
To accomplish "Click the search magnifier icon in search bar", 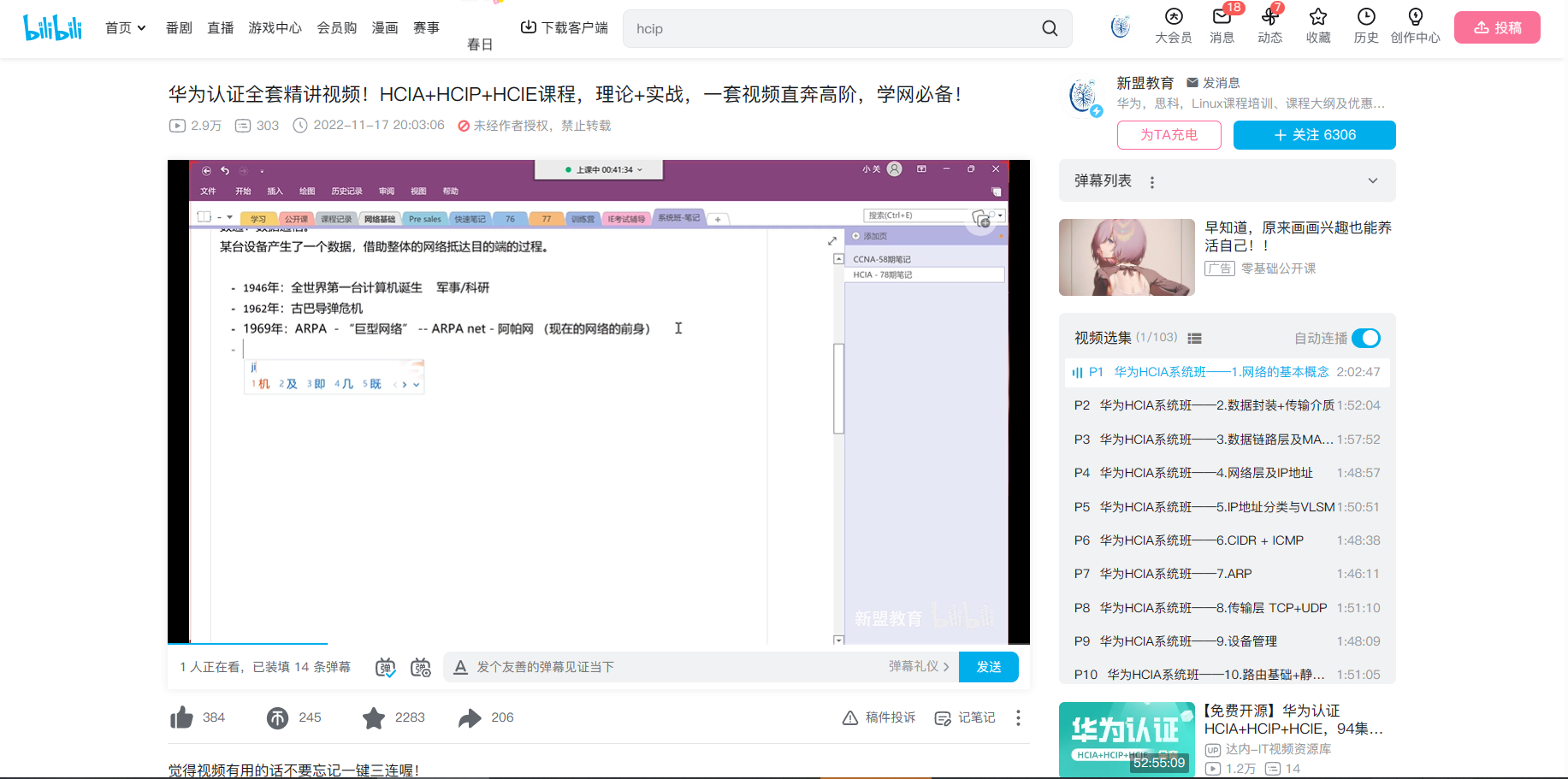I will pyautogui.click(x=1049, y=28).
